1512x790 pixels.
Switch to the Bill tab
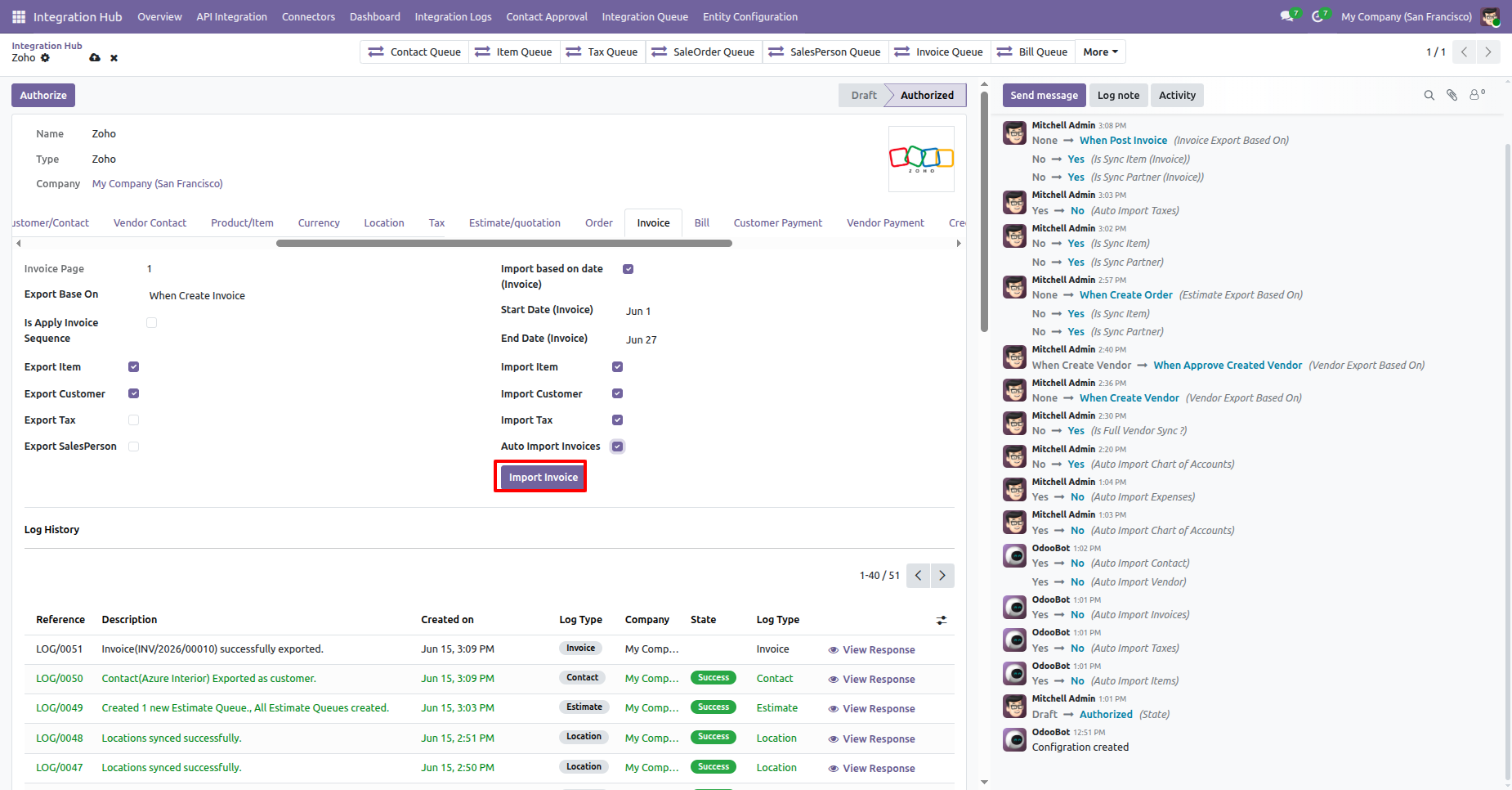click(701, 223)
